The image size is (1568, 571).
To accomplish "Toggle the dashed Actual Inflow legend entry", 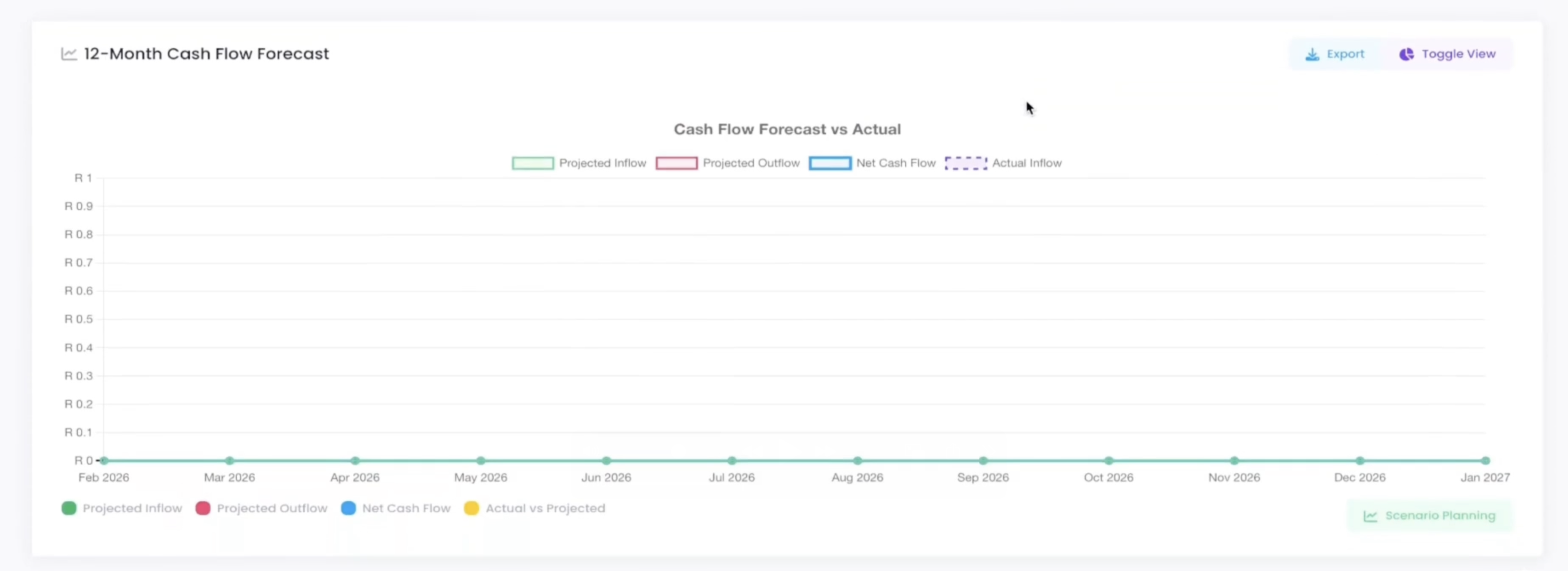I will (x=965, y=163).
